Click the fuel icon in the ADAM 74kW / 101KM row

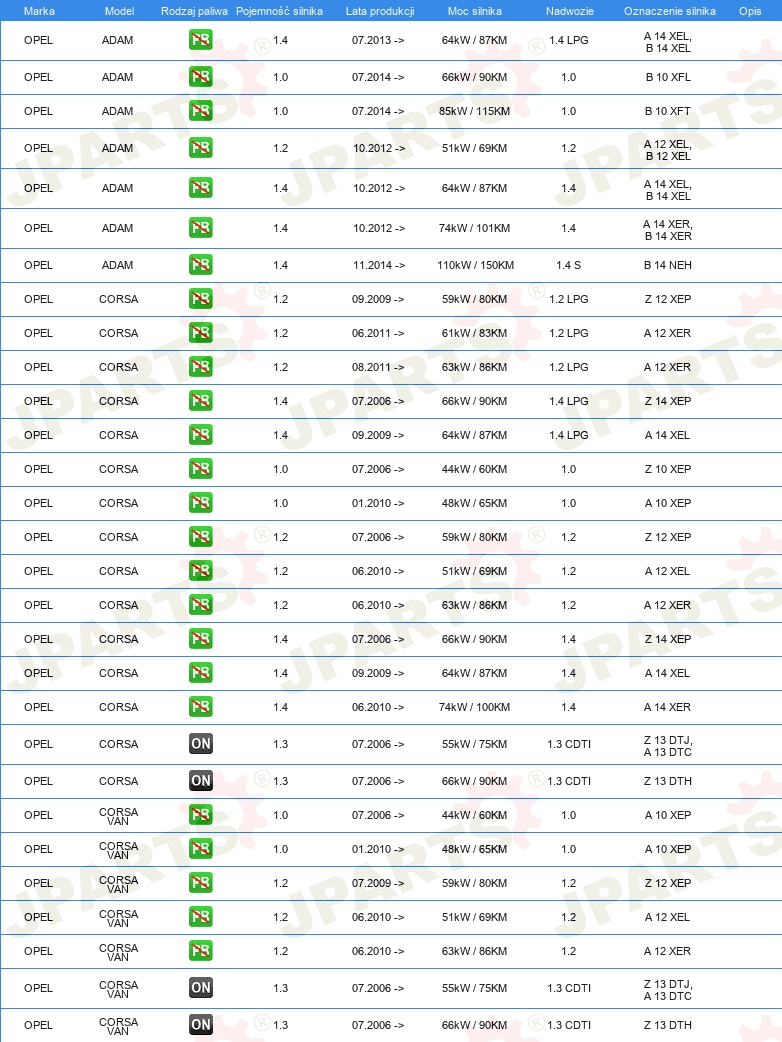point(201,228)
